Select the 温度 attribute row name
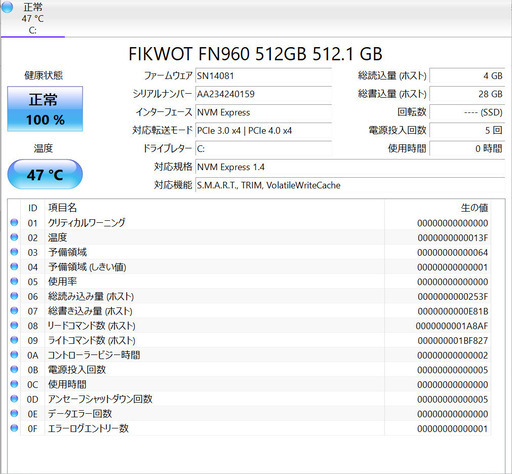The width and height of the screenshot is (512, 474). [57, 237]
